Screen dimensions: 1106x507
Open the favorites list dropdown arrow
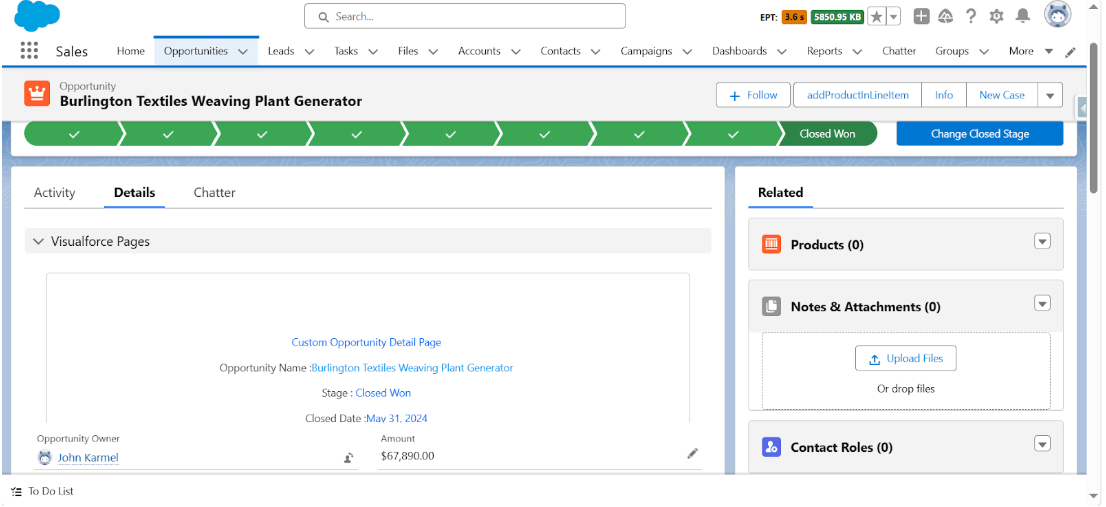pyautogui.click(x=893, y=17)
